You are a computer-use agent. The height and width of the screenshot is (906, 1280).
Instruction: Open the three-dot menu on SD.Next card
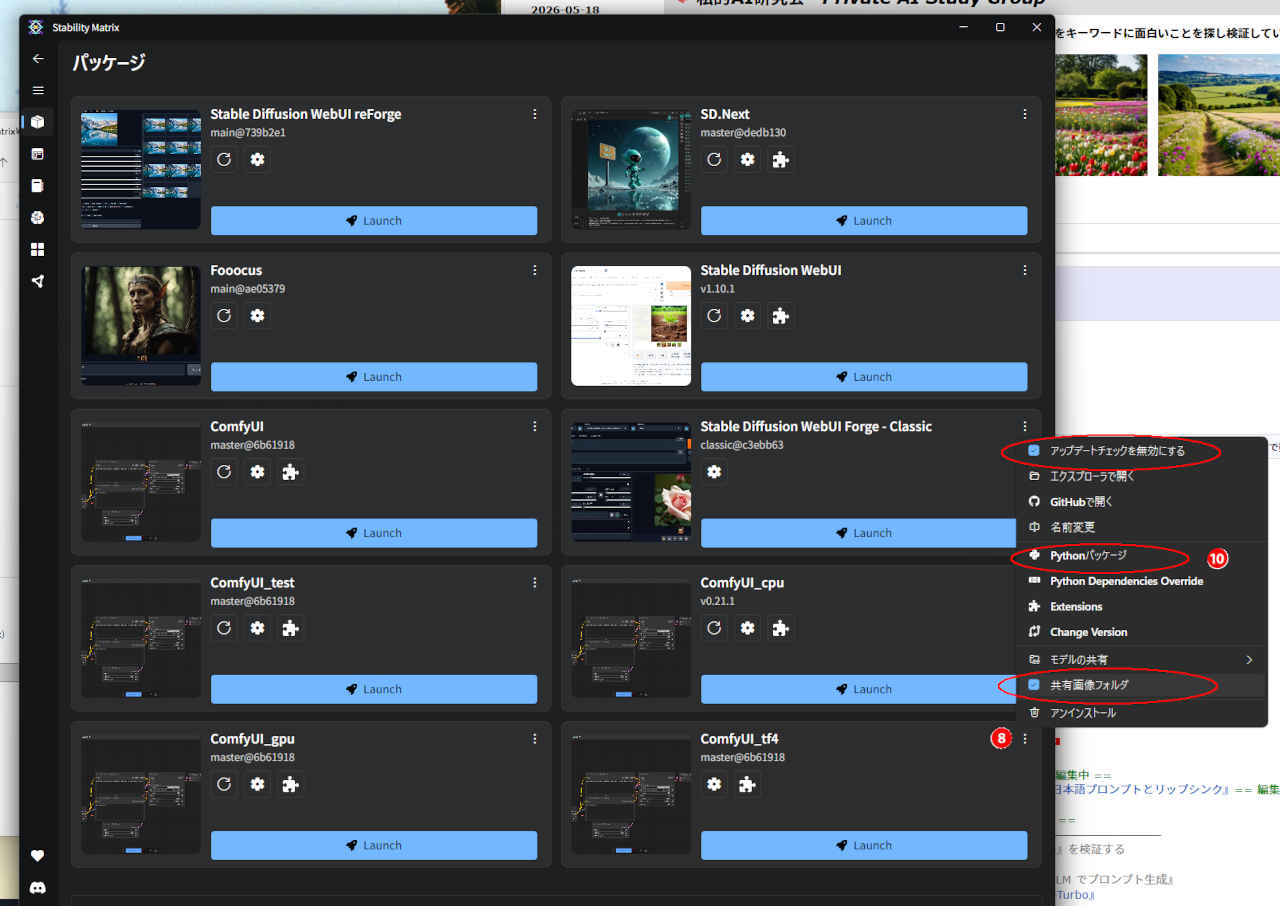(x=1025, y=114)
